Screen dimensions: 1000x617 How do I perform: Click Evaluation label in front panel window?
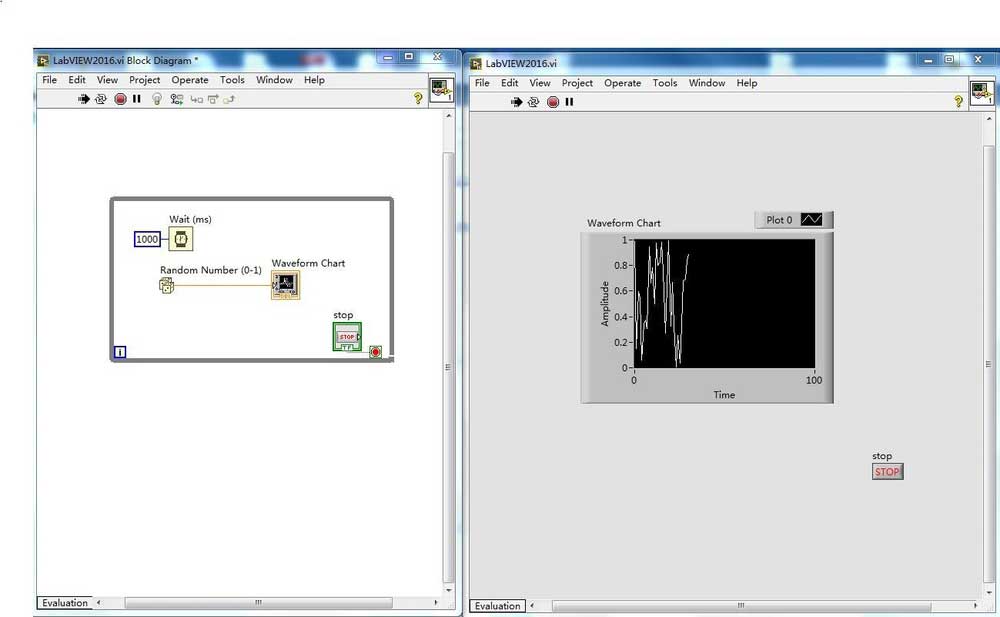(x=497, y=606)
